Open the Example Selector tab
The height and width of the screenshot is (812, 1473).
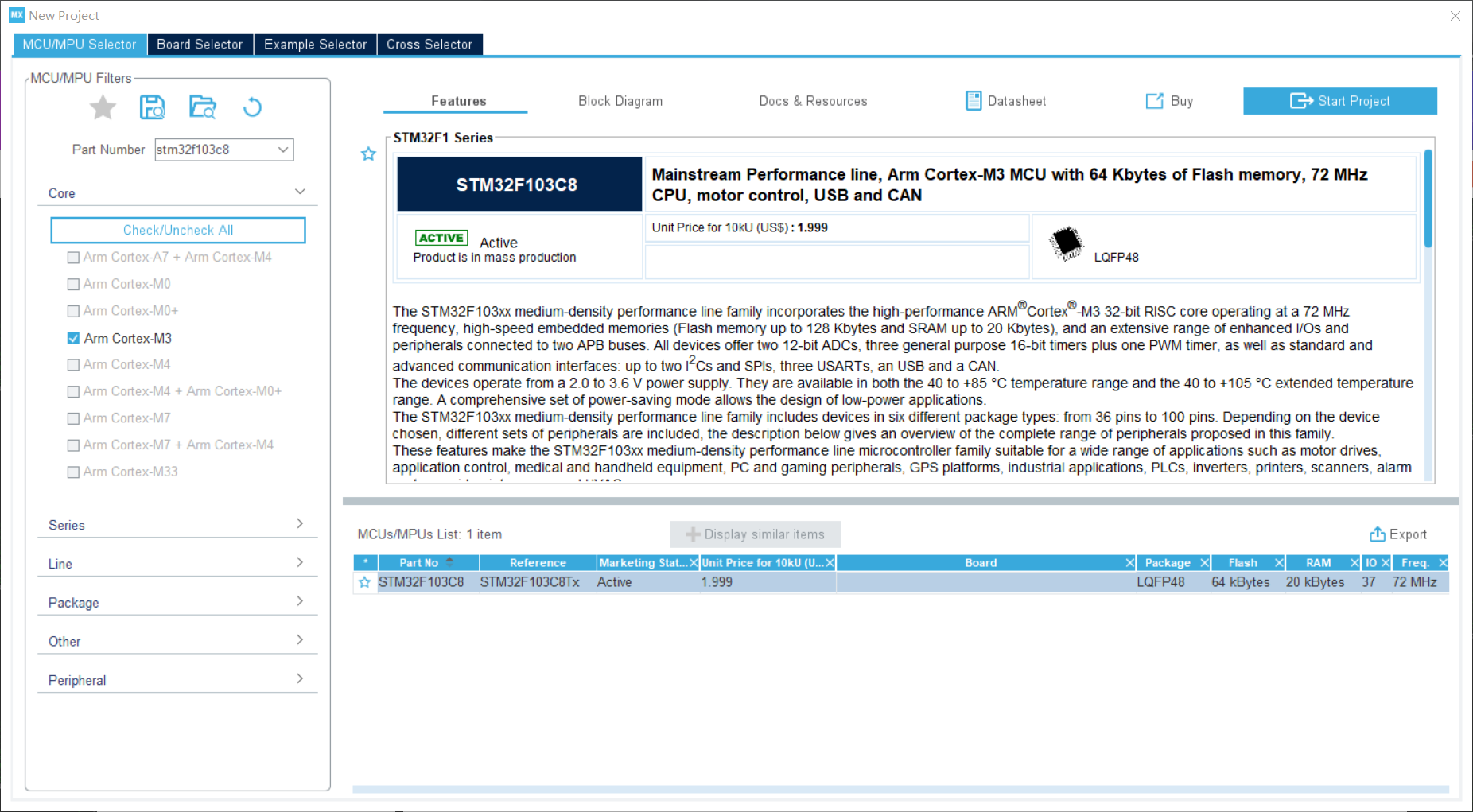pos(315,45)
